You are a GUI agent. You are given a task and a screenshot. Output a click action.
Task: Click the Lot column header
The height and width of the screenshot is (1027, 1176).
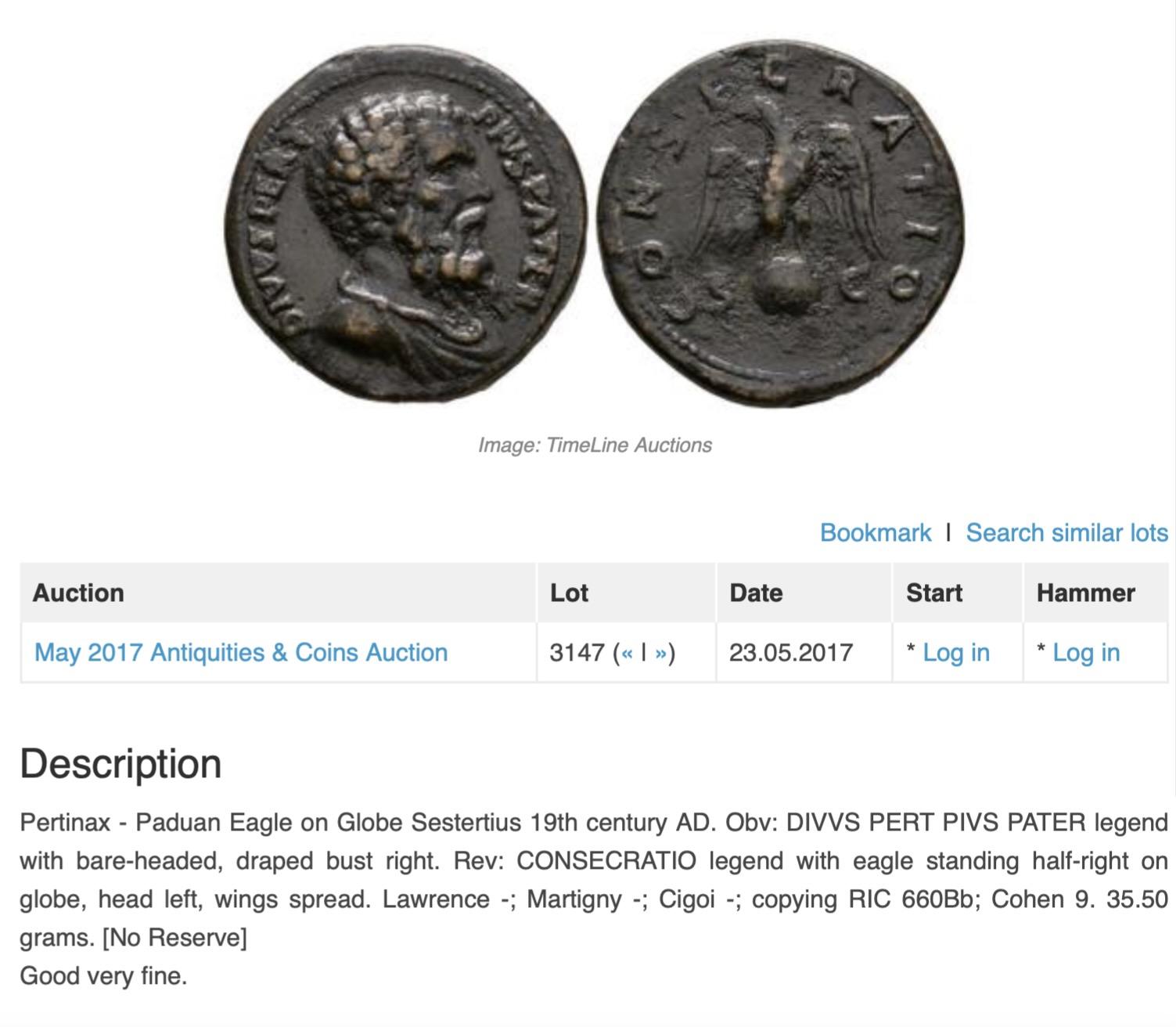pos(569,593)
